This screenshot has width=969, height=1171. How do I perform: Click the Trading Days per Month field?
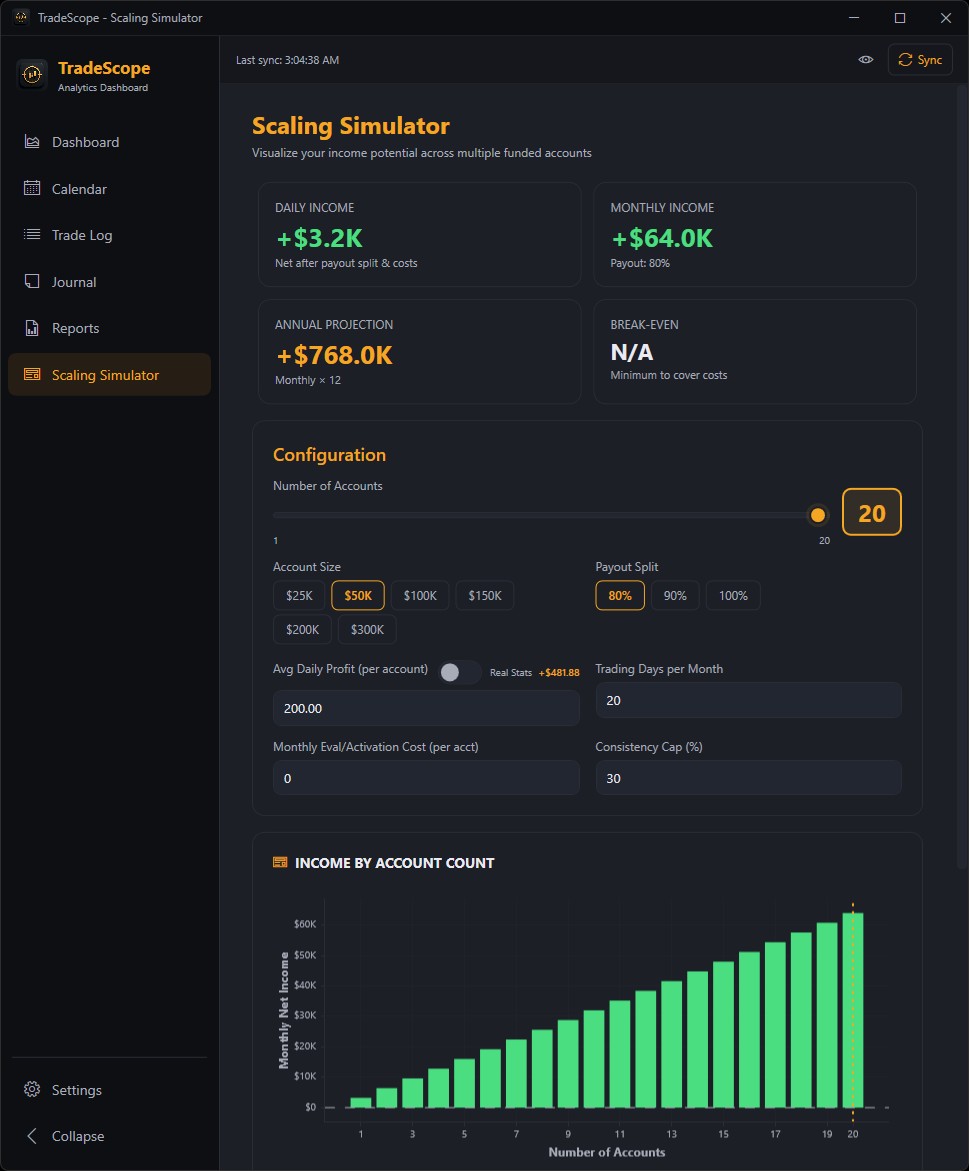pyautogui.click(x=748, y=700)
